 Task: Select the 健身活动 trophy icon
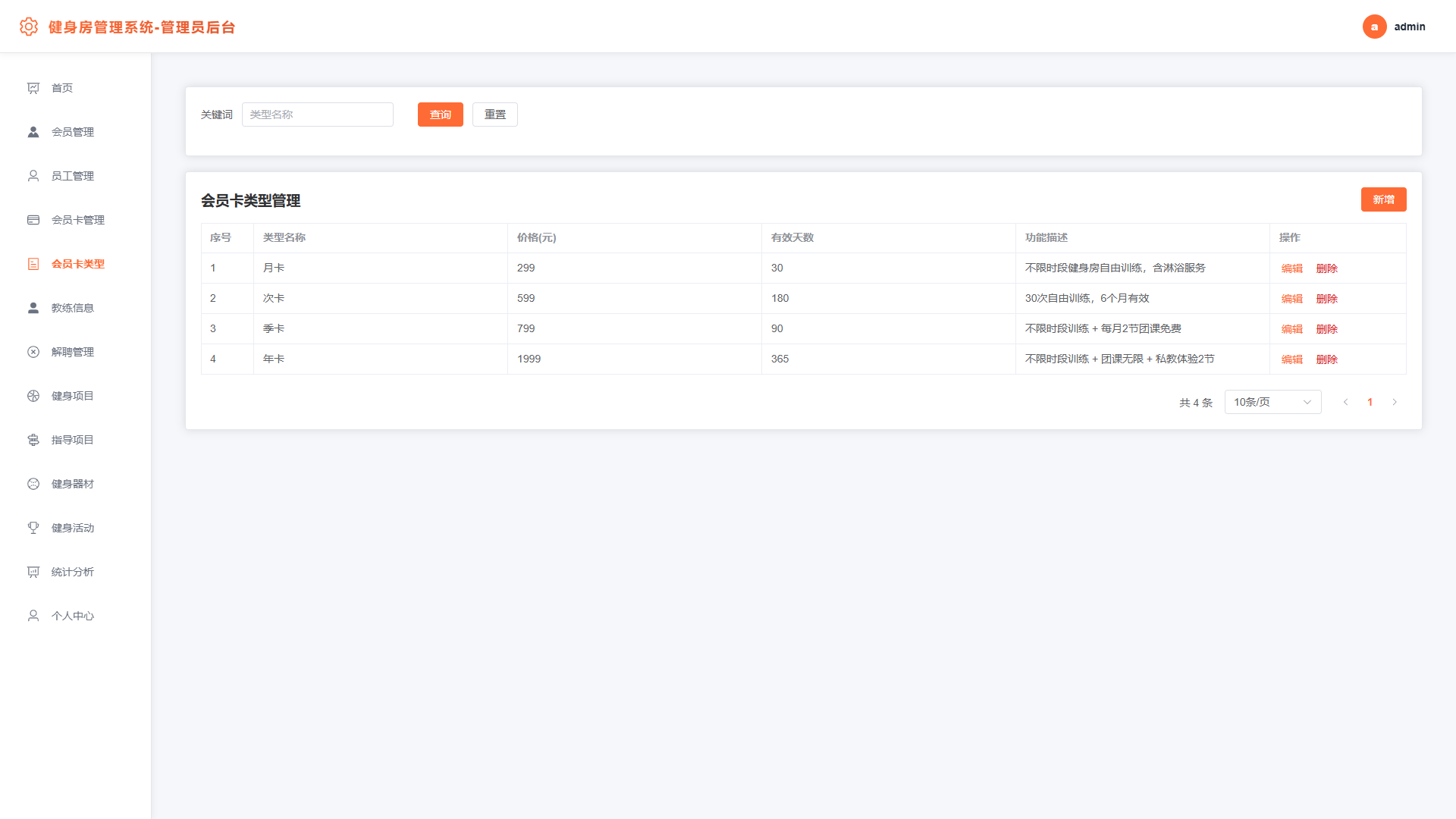click(33, 528)
